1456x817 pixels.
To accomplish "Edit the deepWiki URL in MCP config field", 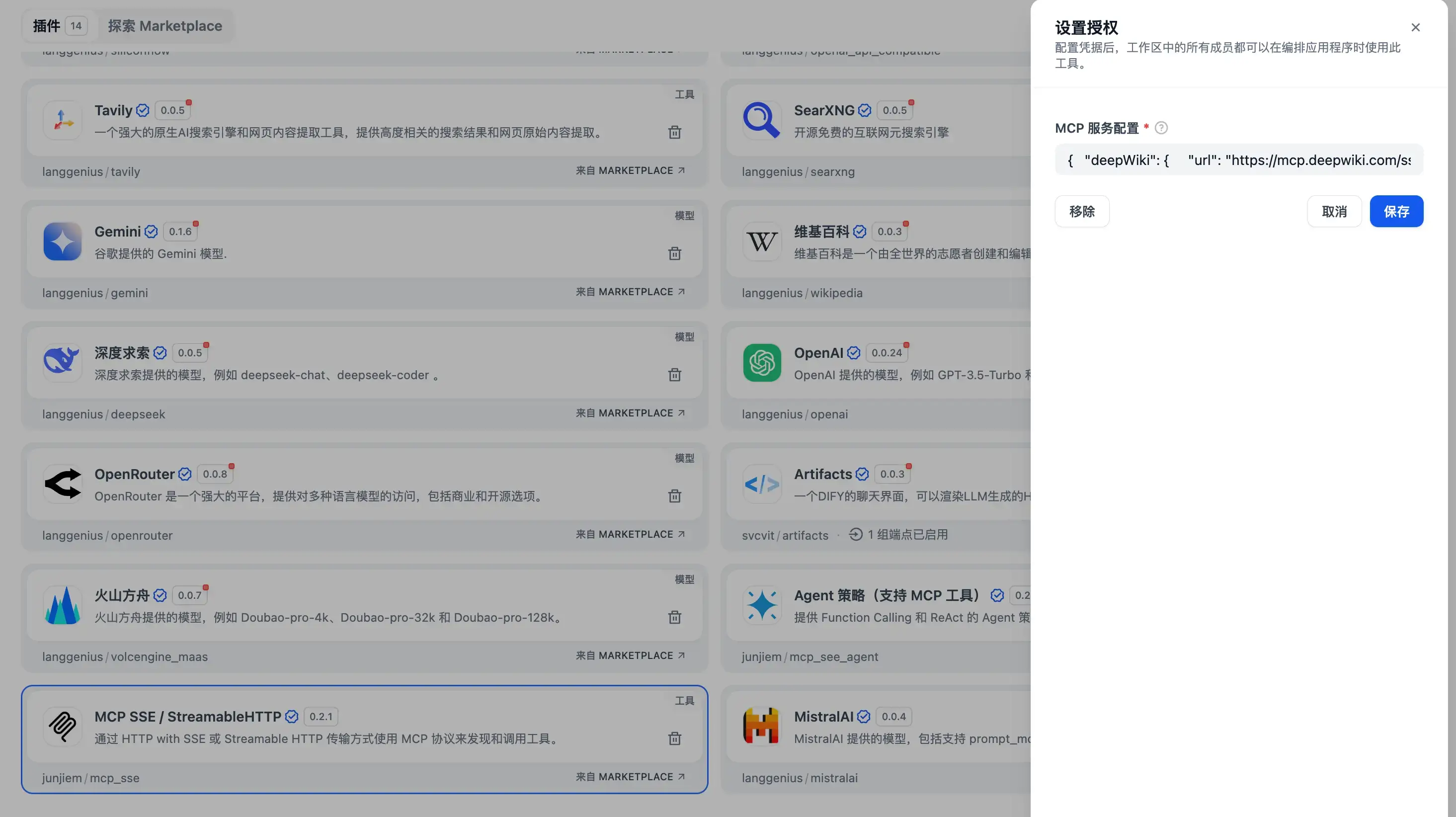I will coord(1239,160).
